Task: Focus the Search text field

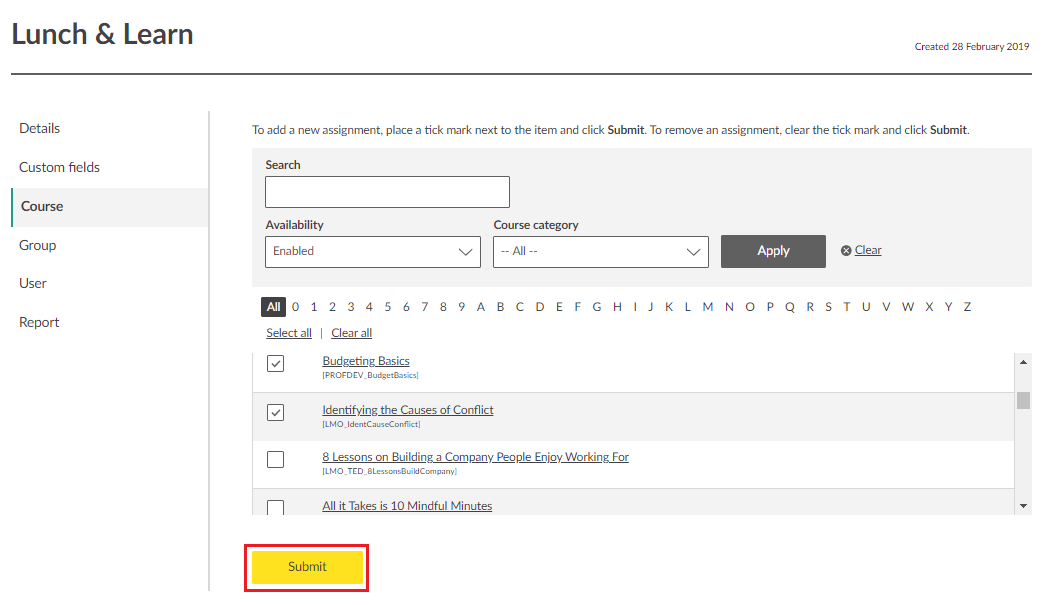Action: point(387,192)
